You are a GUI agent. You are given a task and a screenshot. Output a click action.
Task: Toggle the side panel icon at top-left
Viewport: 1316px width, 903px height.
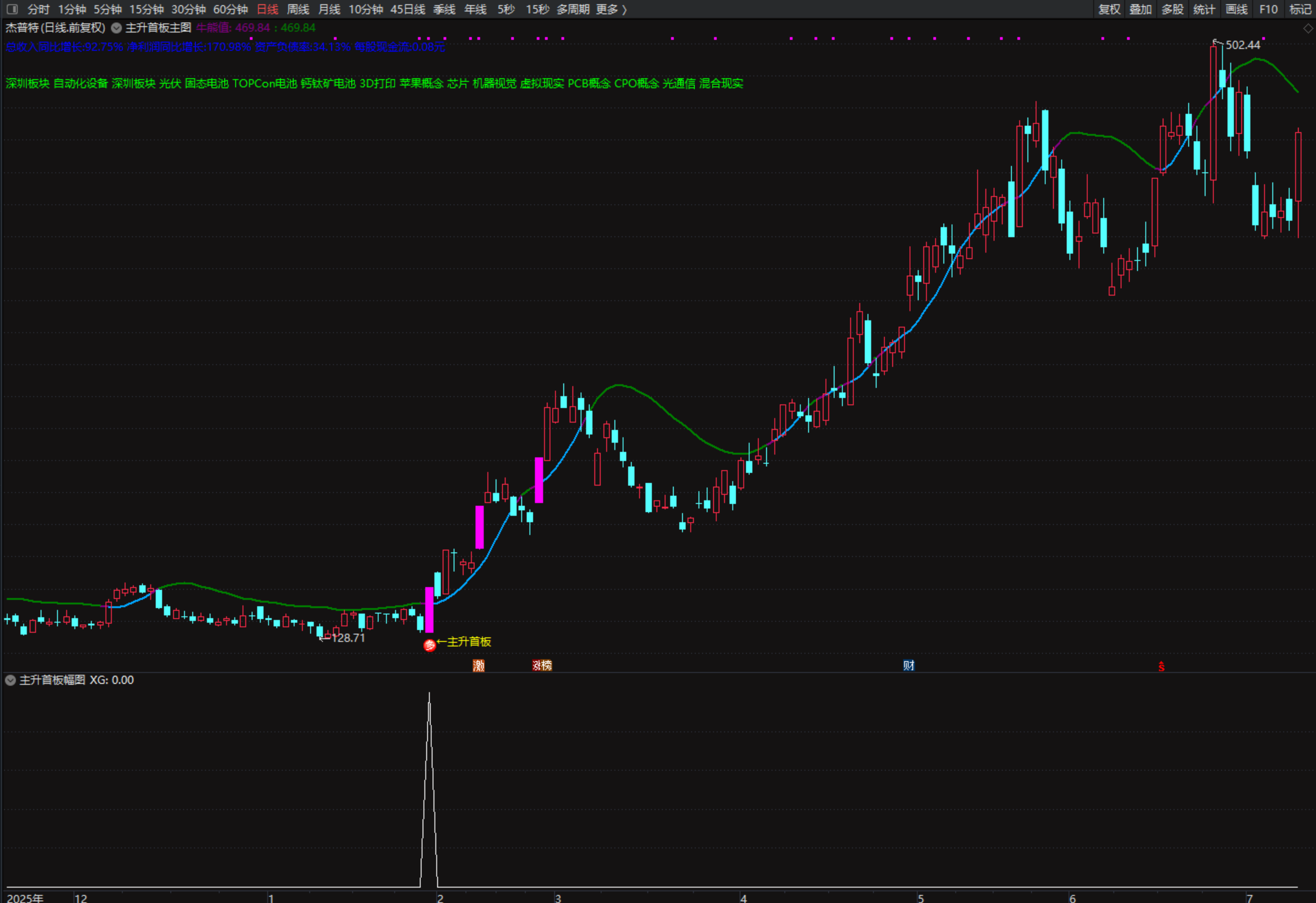(x=12, y=9)
